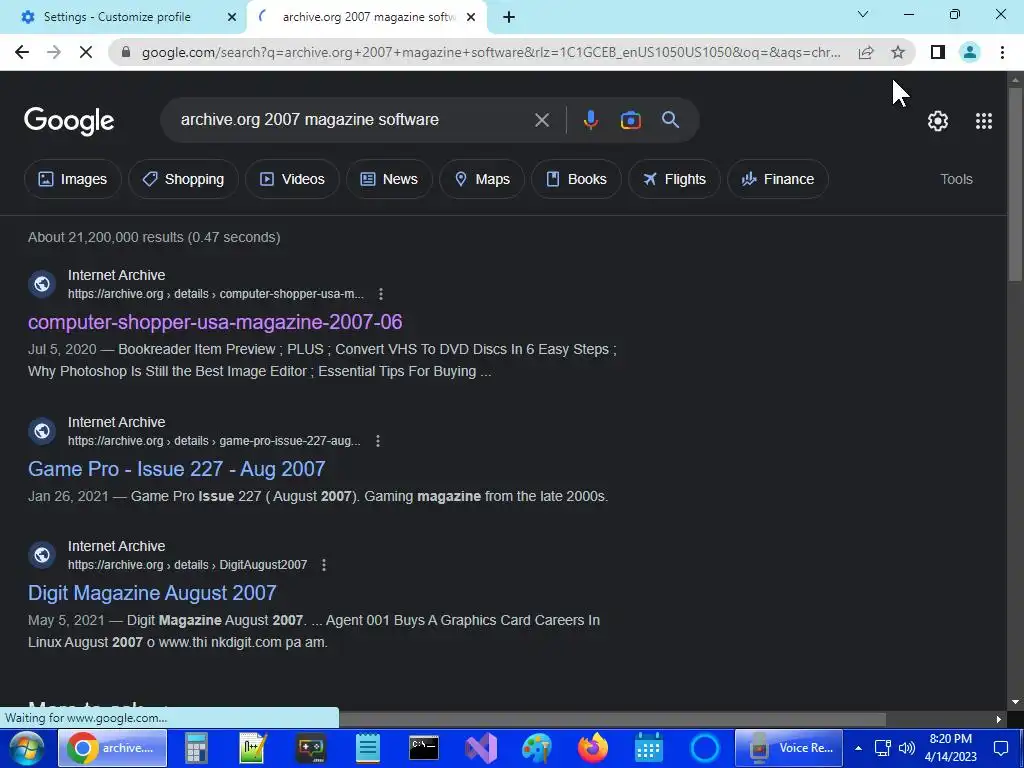1024x768 pixels.
Task: Start a search by voice
Action: click(590, 120)
